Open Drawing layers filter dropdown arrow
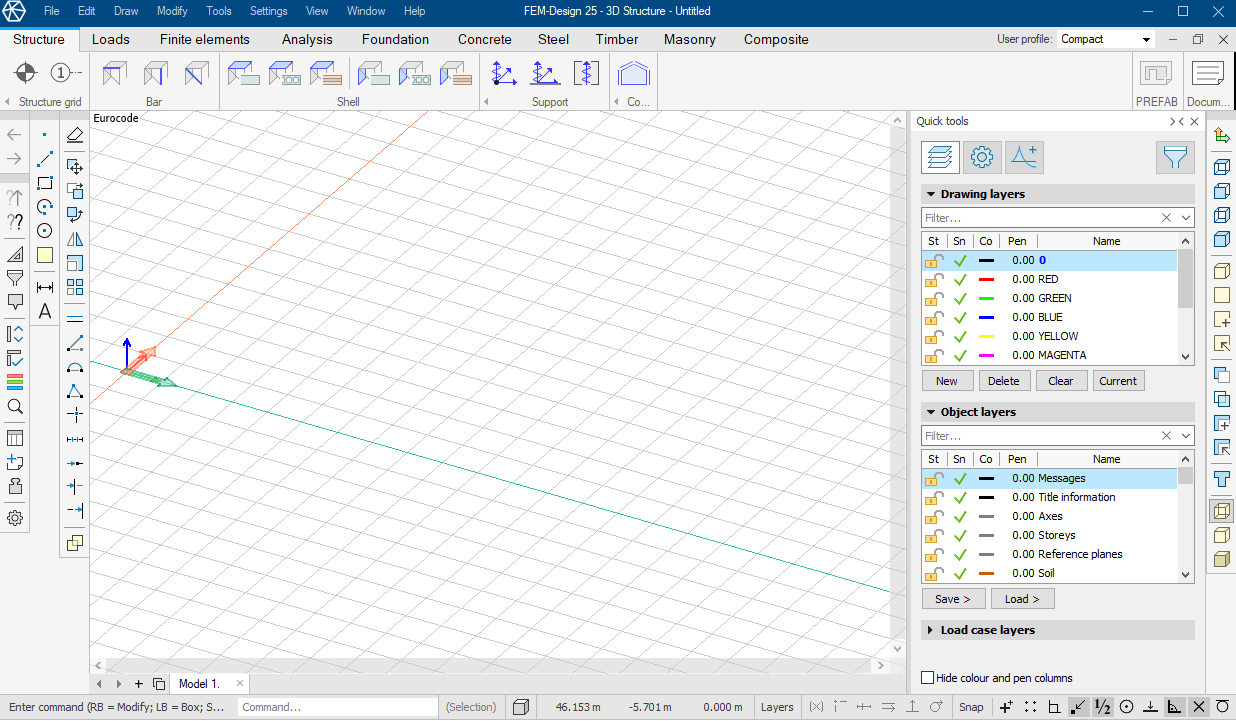The image size is (1236, 721). 1186,218
